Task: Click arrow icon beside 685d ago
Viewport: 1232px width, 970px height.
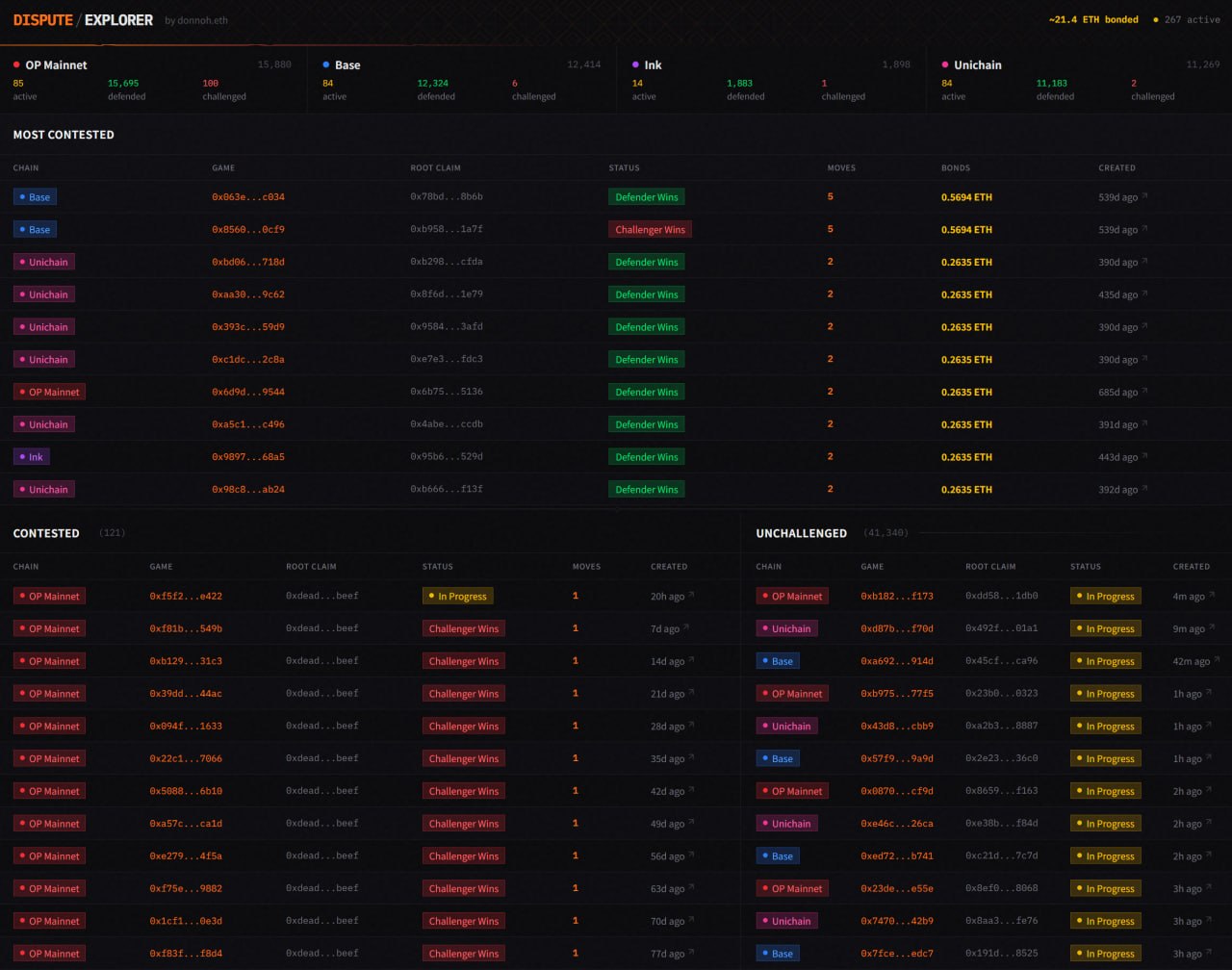Action: tap(1144, 392)
